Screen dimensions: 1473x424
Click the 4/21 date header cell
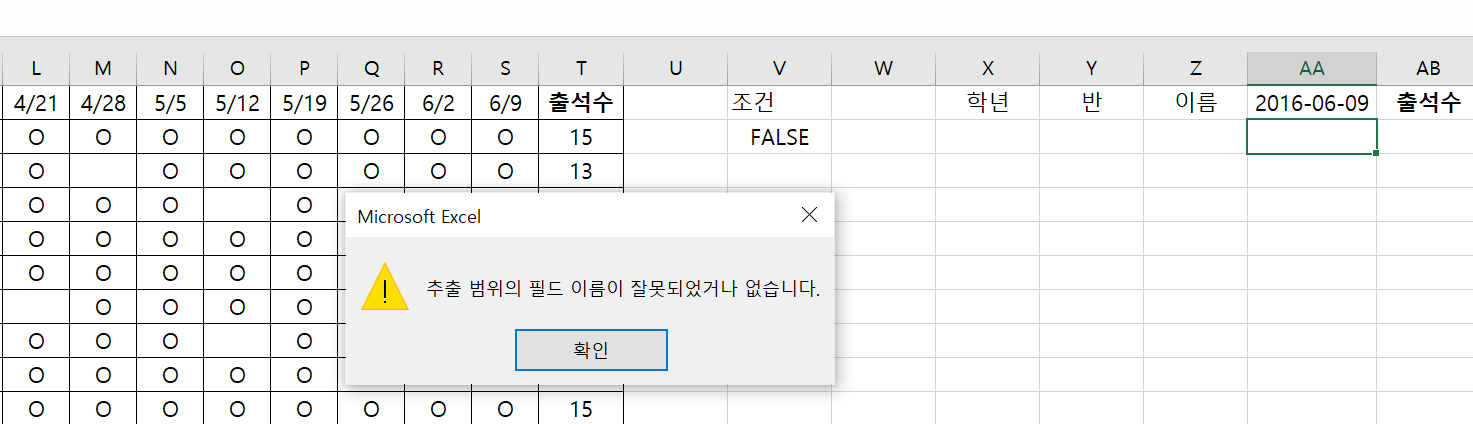[36, 103]
